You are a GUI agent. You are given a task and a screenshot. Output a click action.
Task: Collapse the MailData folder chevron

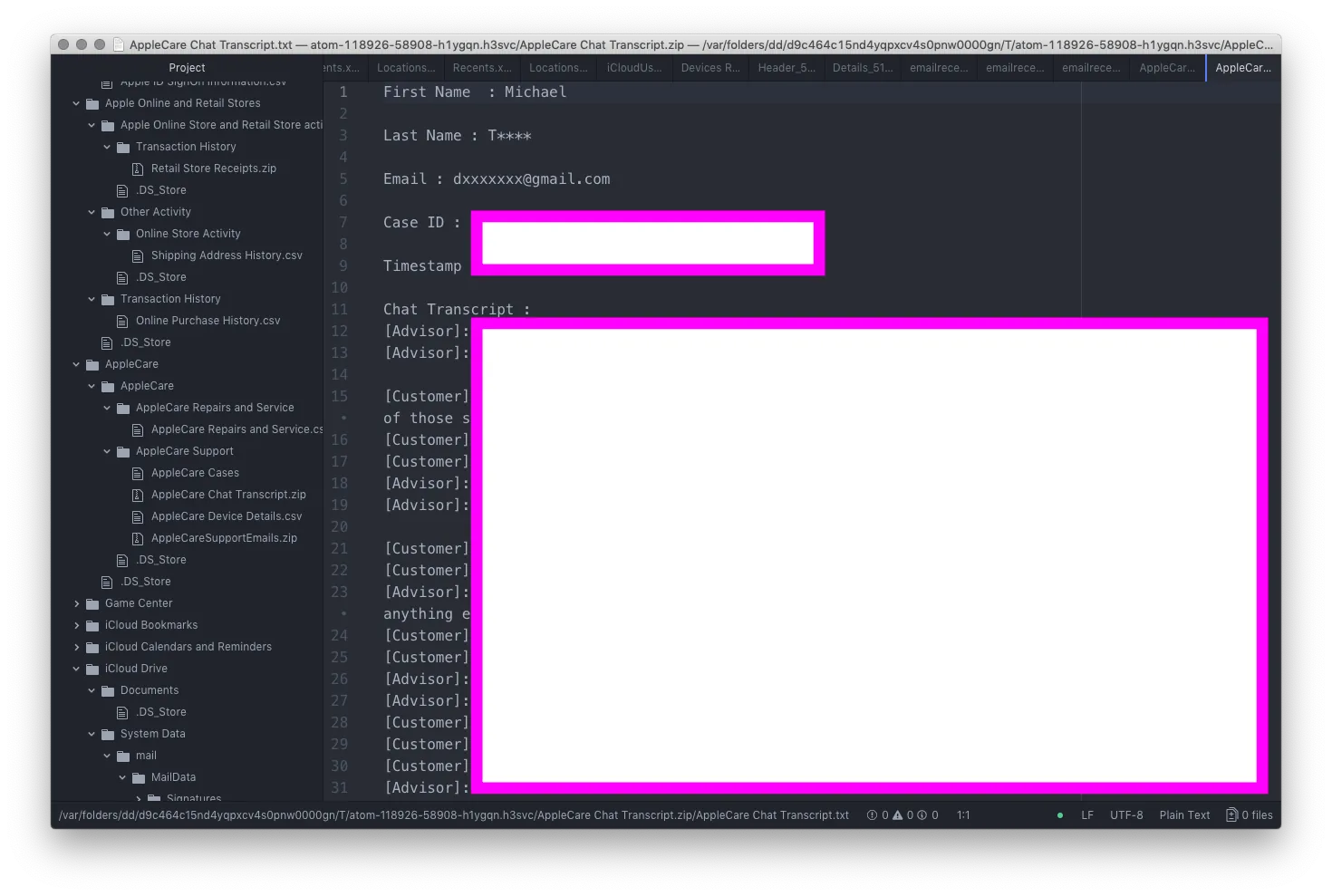tap(122, 777)
